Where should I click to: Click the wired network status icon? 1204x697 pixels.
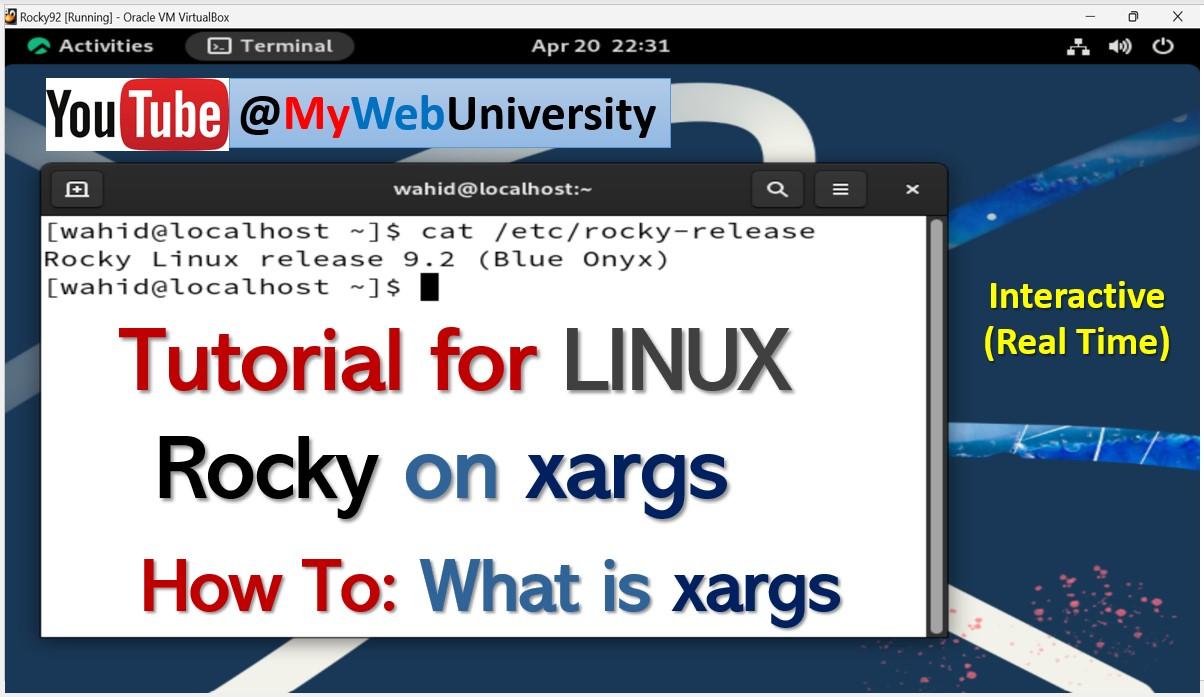tap(1078, 46)
